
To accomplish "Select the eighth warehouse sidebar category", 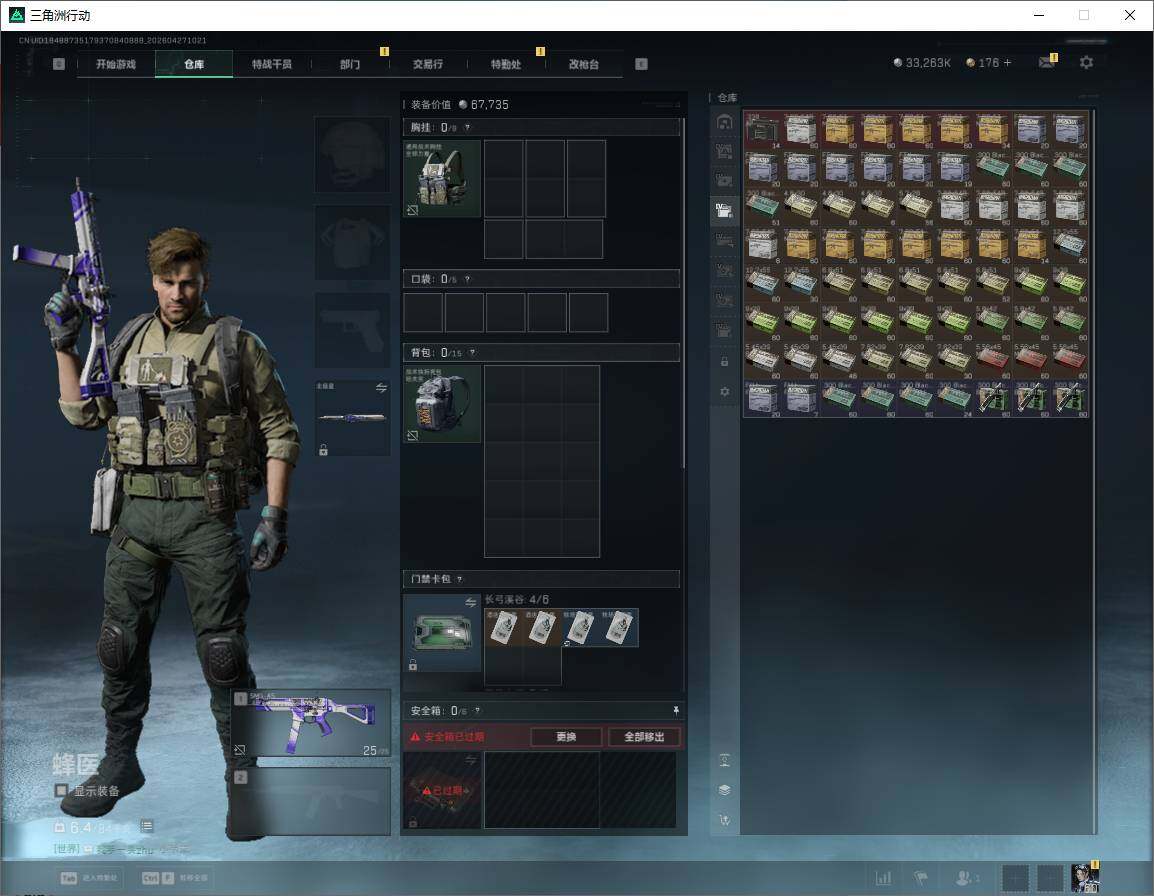I will (724, 330).
